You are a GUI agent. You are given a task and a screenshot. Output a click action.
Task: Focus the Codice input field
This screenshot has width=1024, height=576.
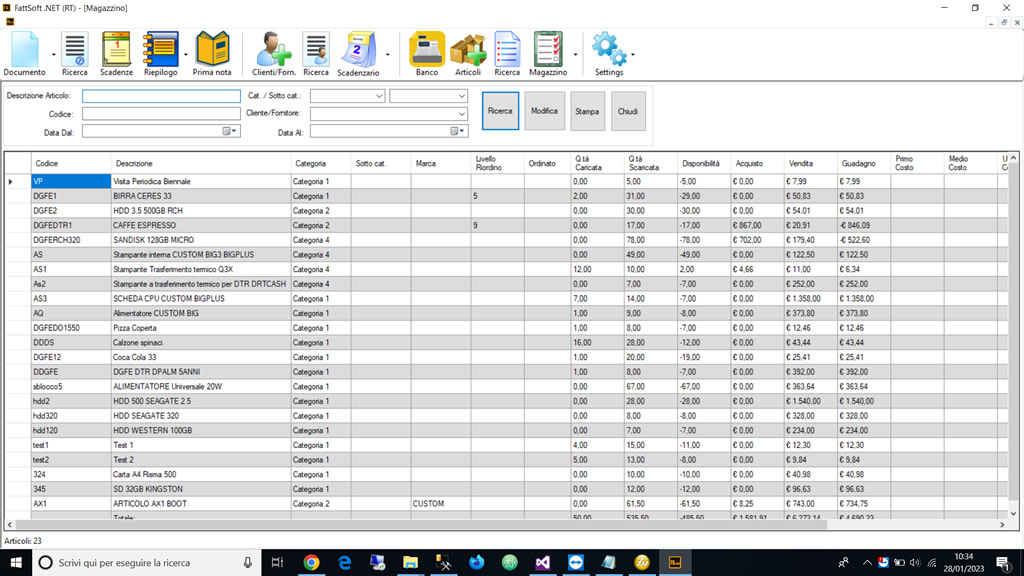(x=161, y=114)
